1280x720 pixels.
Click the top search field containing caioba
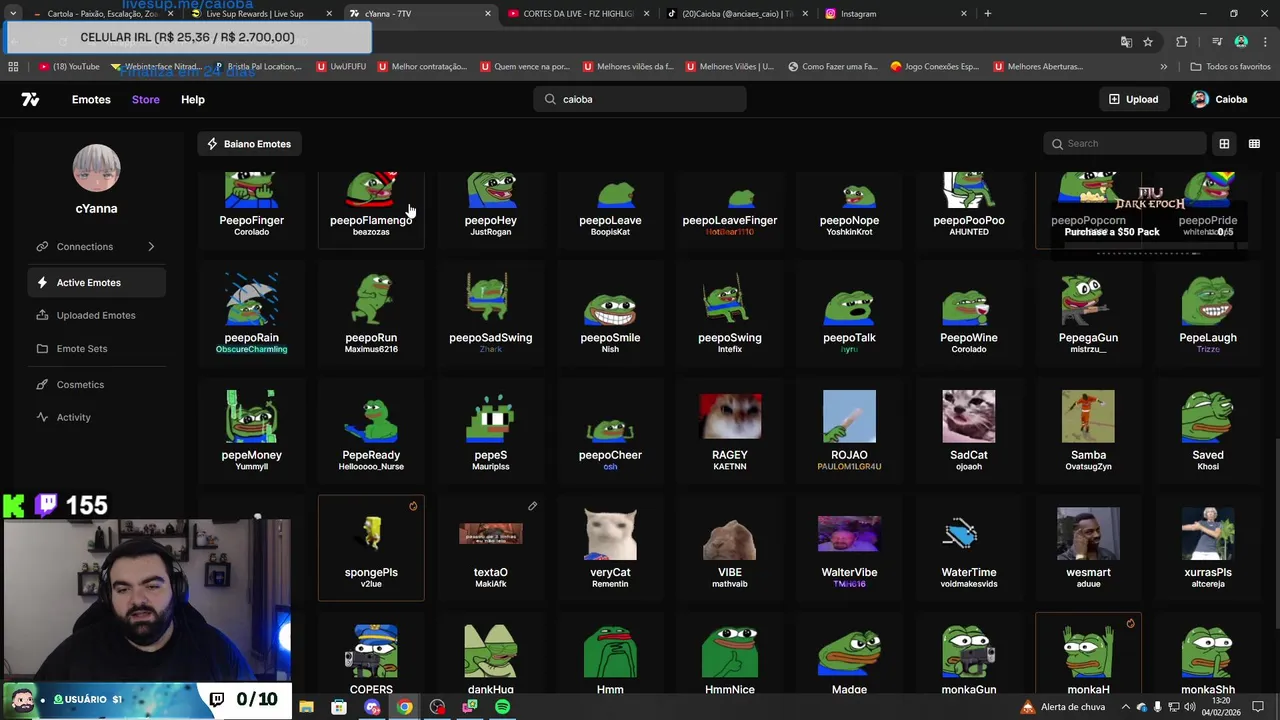point(640,99)
